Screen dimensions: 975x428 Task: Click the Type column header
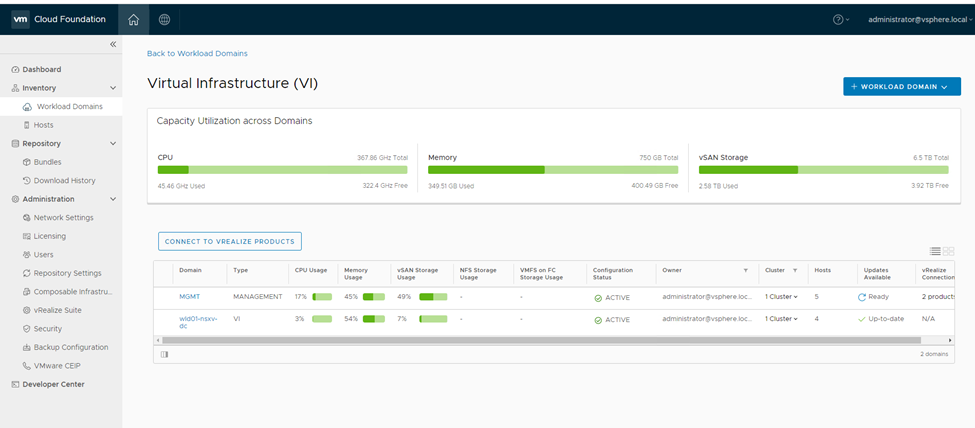point(241,271)
